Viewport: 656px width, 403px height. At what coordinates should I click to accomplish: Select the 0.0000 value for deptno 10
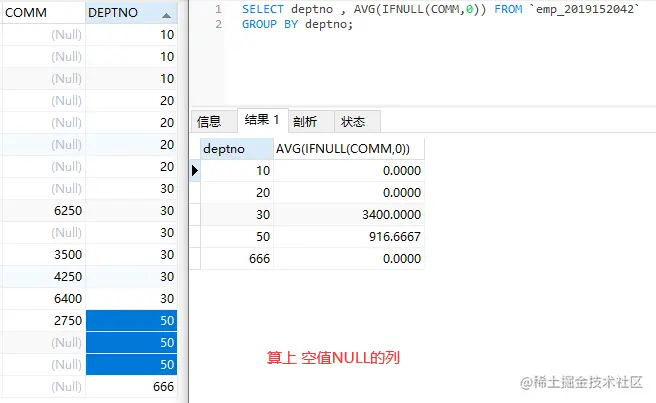click(349, 170)
